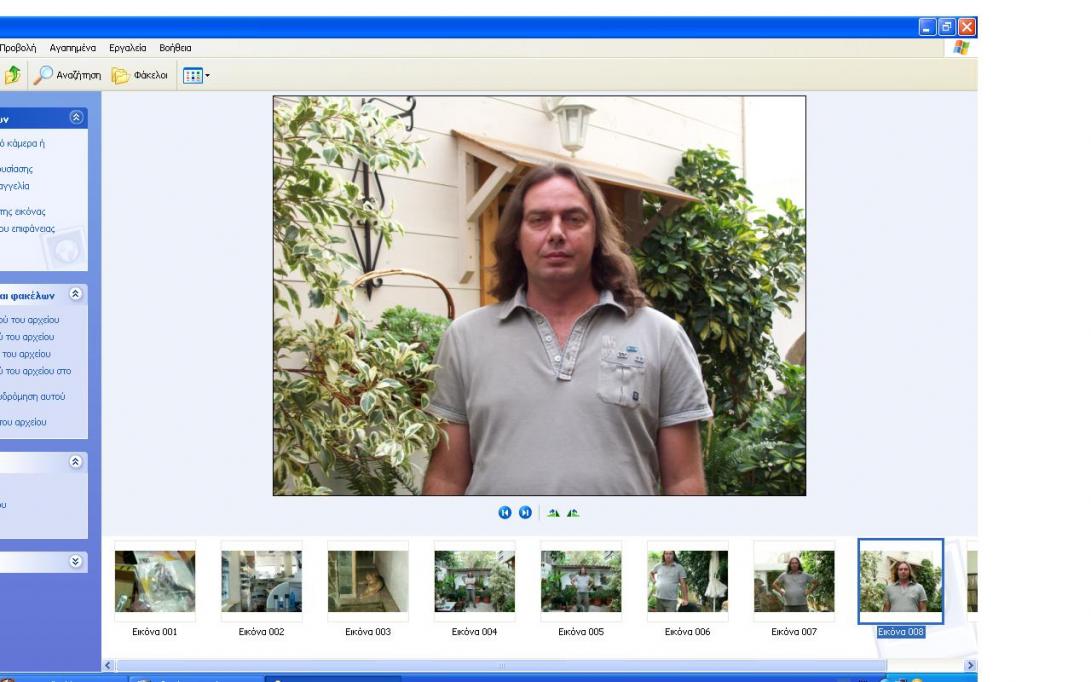Click the filmstrip scrollbar's right arrow
Viewport: 1091px width, 682px height.
click(x=969, y=665)
